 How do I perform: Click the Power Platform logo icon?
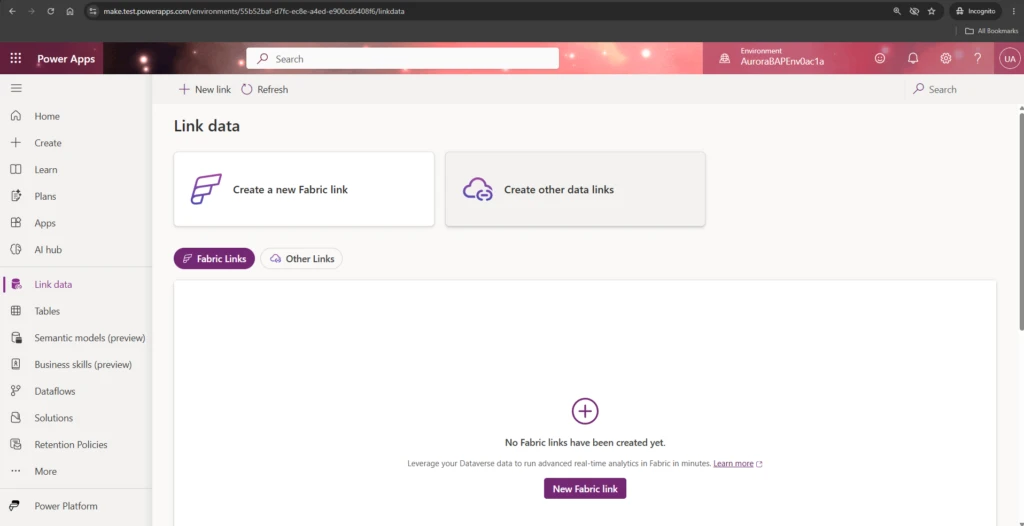[x=14, y=506]
